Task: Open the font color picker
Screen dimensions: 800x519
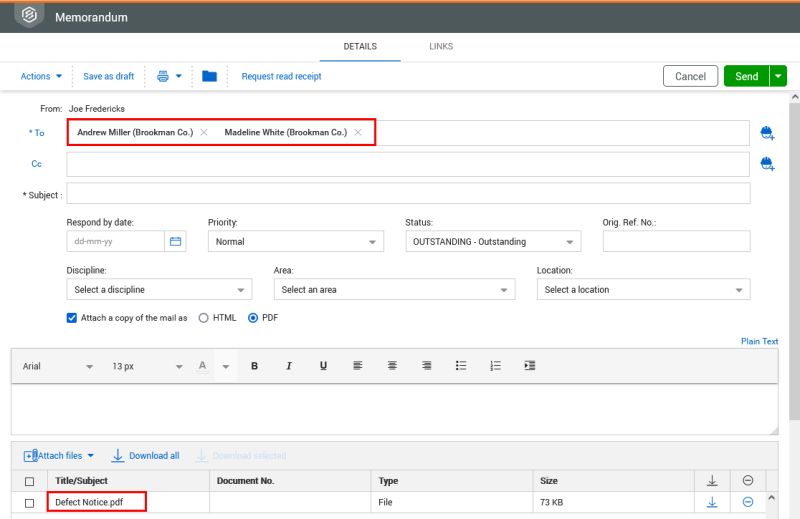Action: coord(203,366)
